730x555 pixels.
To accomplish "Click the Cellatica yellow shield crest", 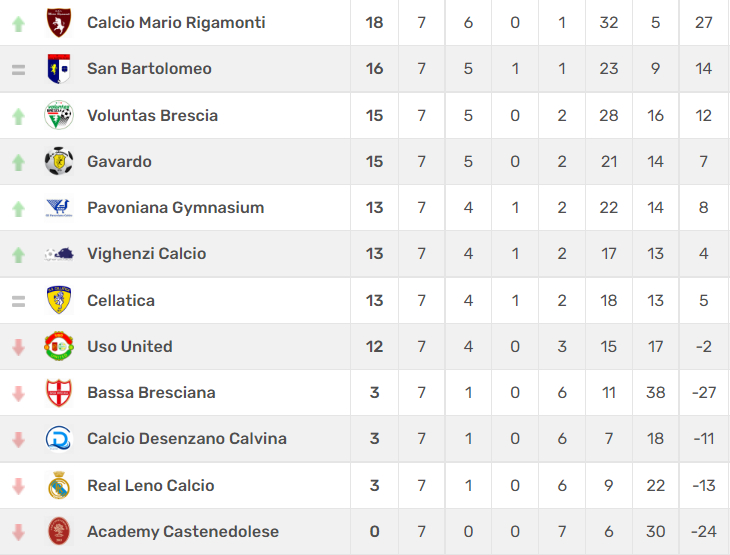I will pyautogui.click(x=59, y=300).
